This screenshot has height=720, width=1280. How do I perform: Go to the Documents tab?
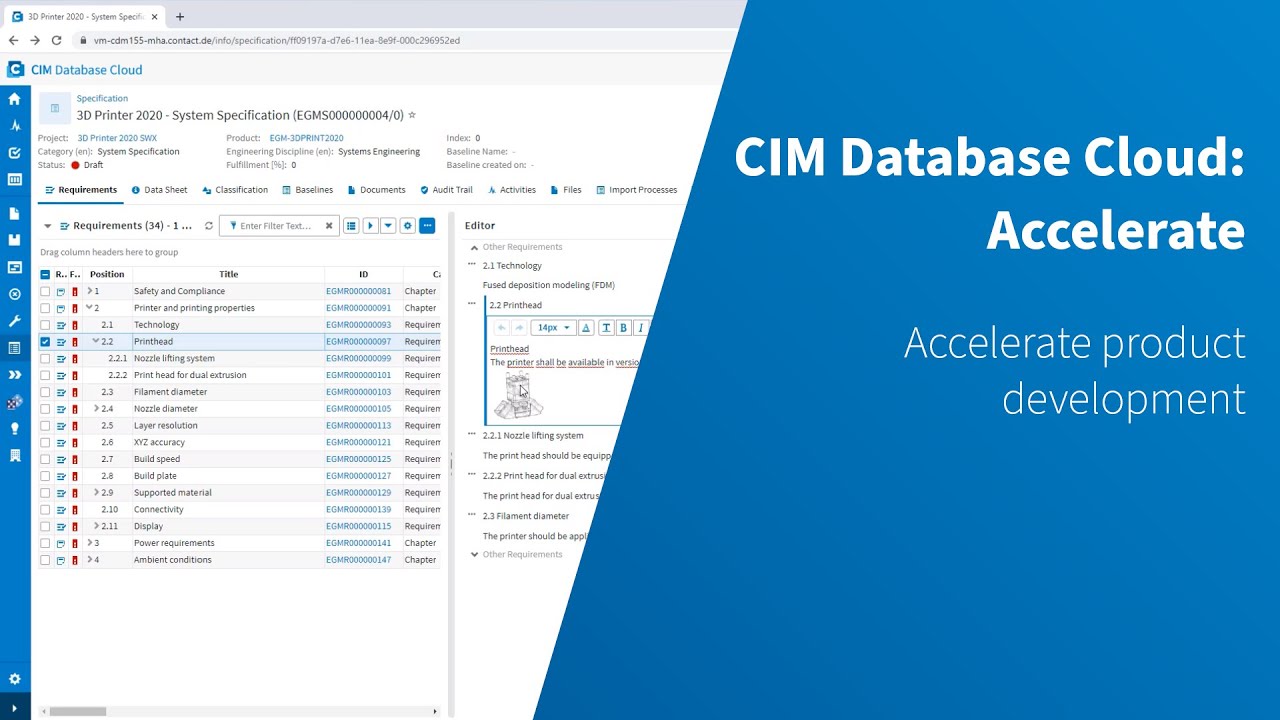(x=376, y=190)
